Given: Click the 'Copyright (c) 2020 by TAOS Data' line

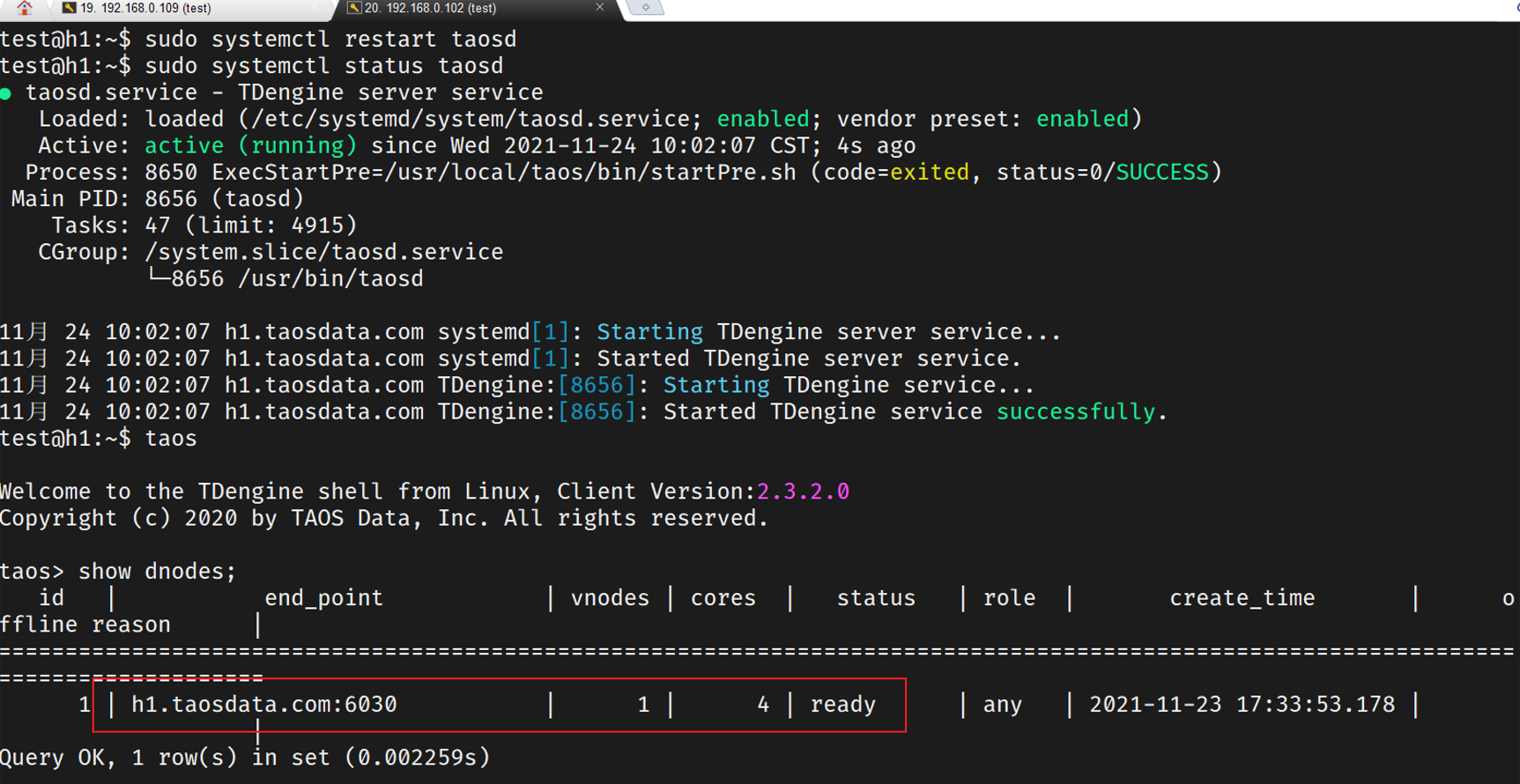Looking at the screenshot, I should pos(383,518).
